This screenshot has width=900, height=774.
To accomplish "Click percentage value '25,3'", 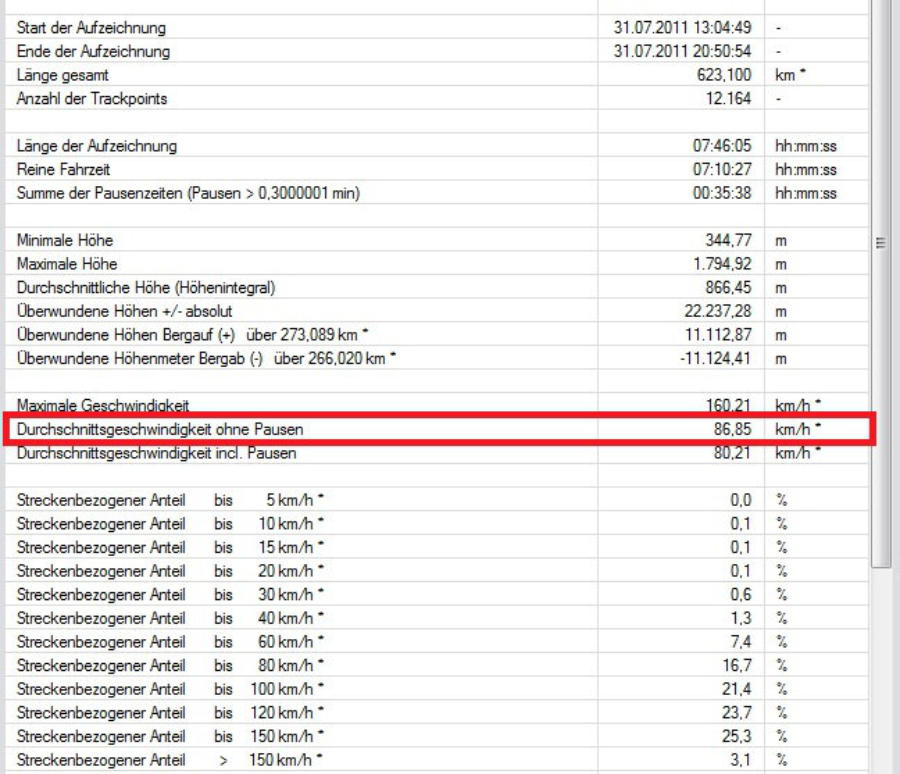I will pos(736,736).
